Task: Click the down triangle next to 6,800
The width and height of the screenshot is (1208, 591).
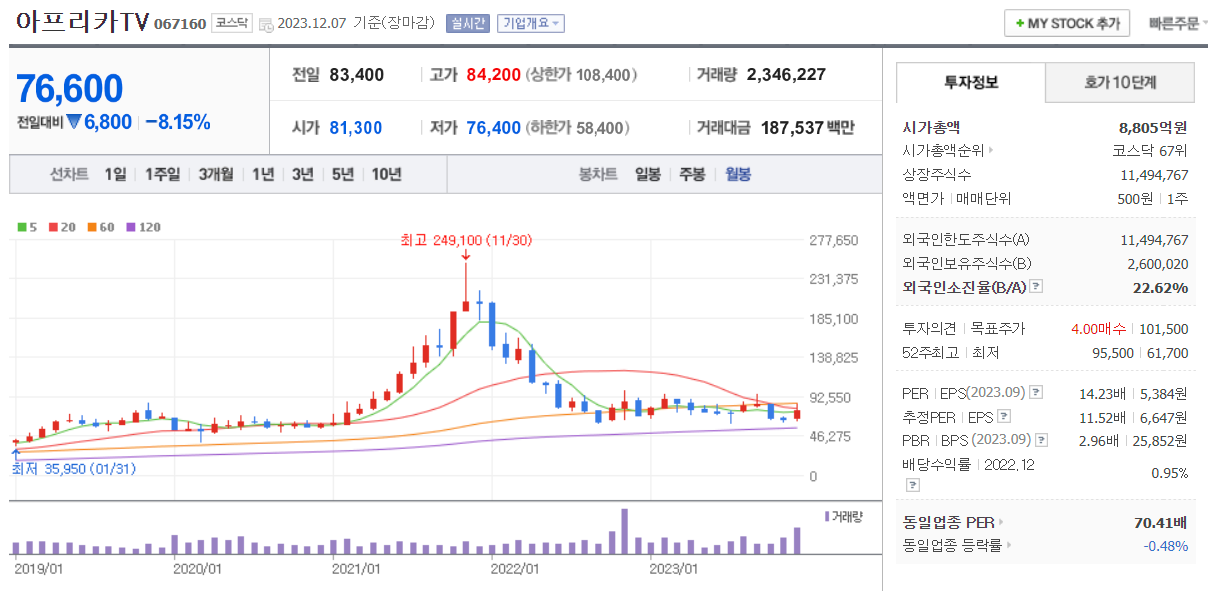Action: coord(74,122)
